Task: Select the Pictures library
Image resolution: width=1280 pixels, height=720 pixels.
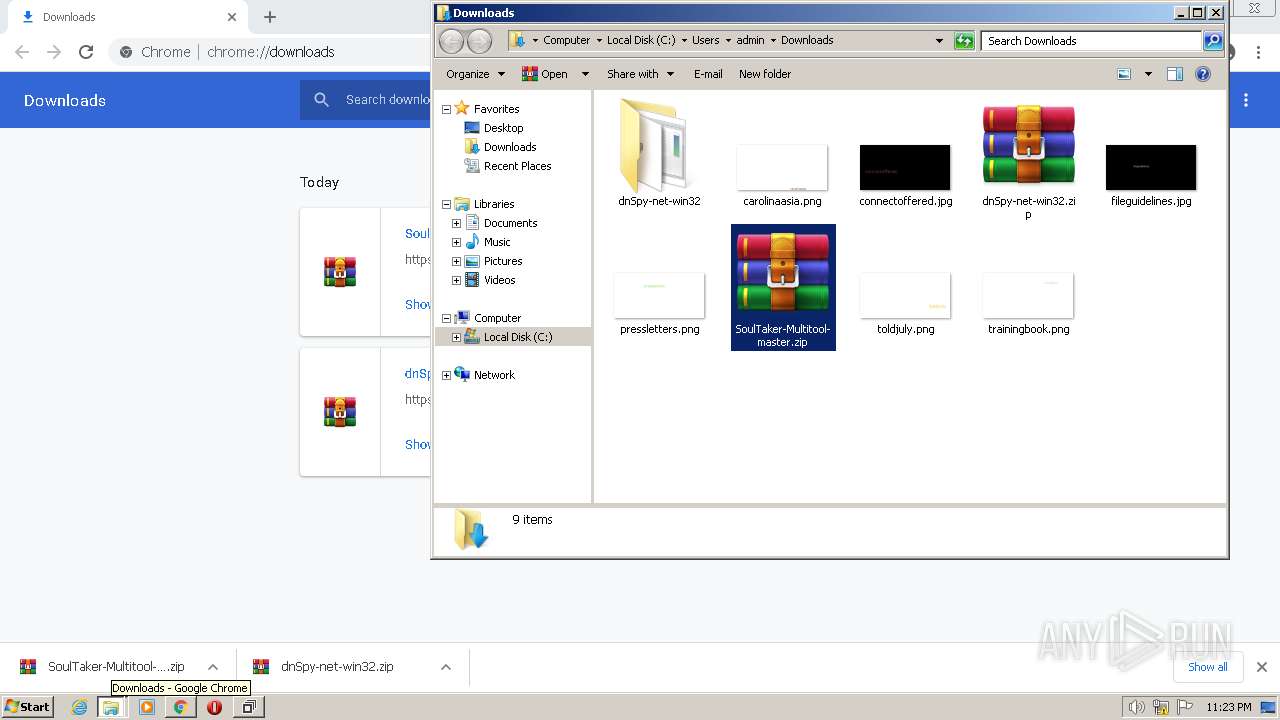Action: pos(503,261)
